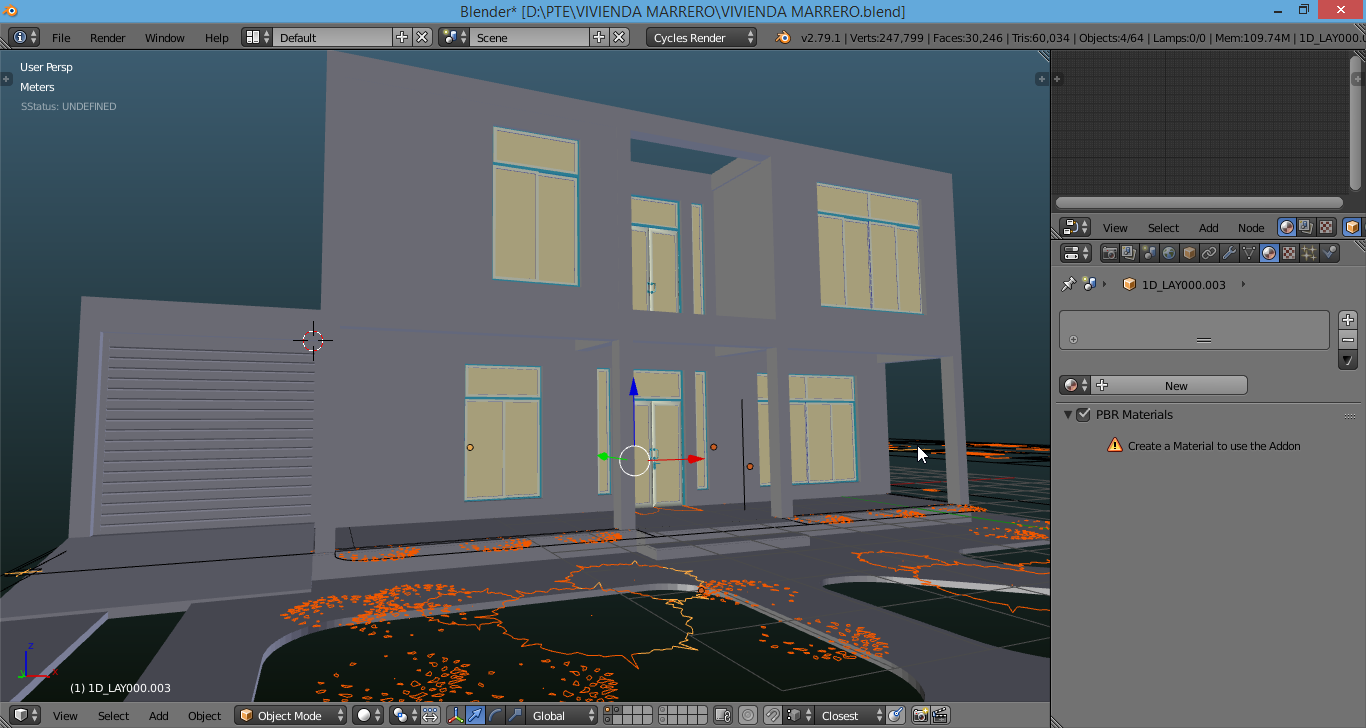Image resolution: width=1366 pixels, height=728 pixels.
Task: Open node editor's editor type selector
Action: 1075,227
